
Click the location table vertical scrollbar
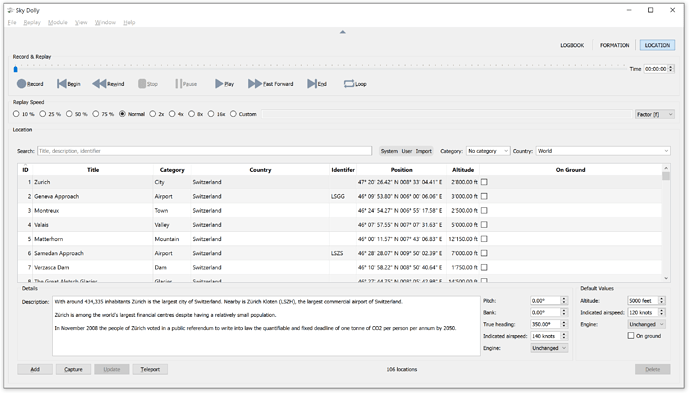pyautogui.click(x=666, y=223)
